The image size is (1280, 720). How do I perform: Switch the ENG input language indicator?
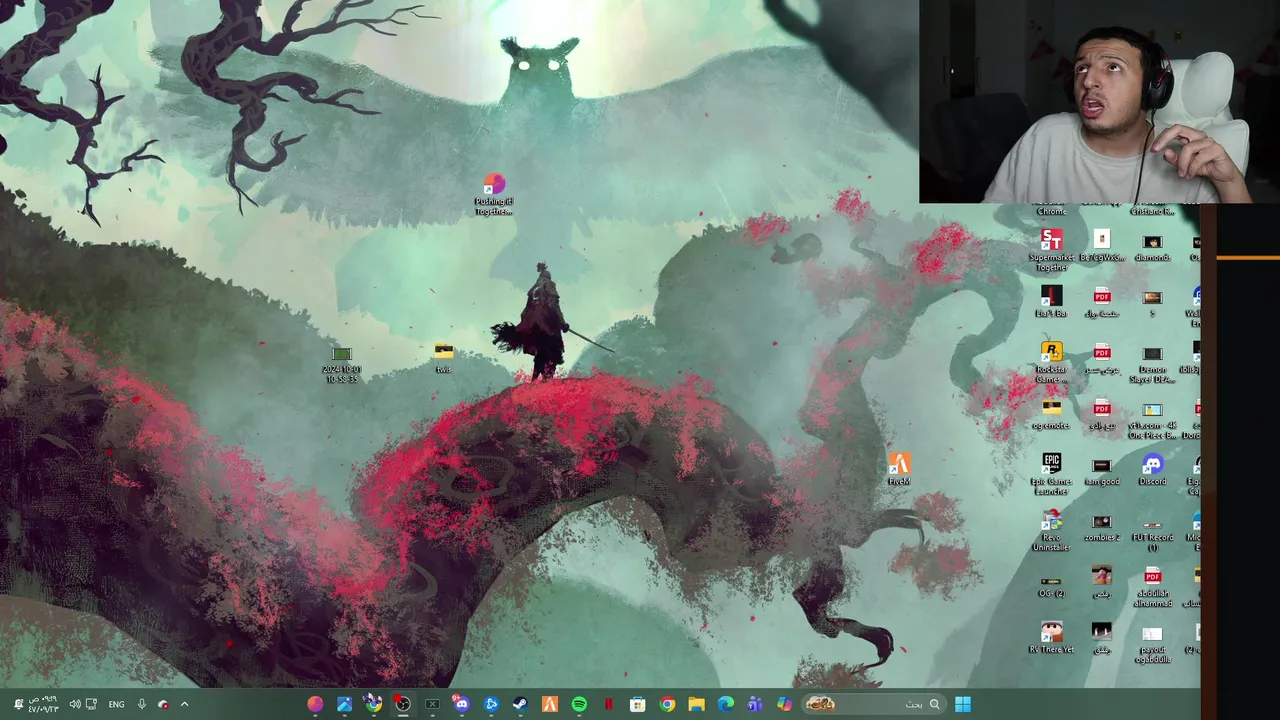click(116, 704)
